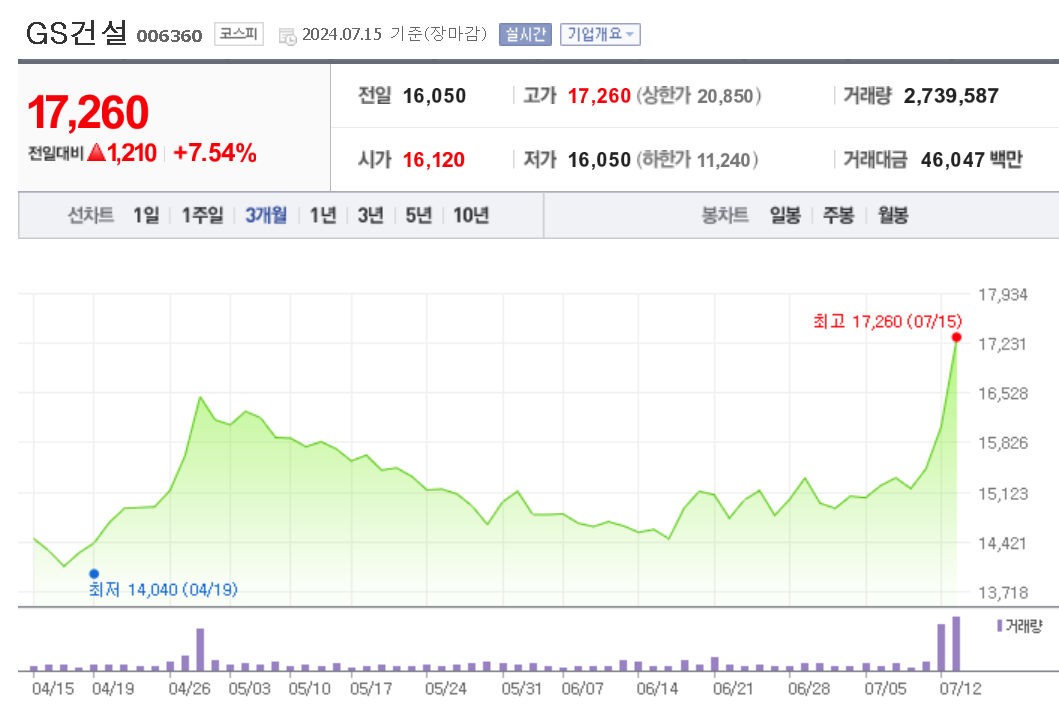
Task: Click the 실시간 real-time button
Action: (525, 34)
